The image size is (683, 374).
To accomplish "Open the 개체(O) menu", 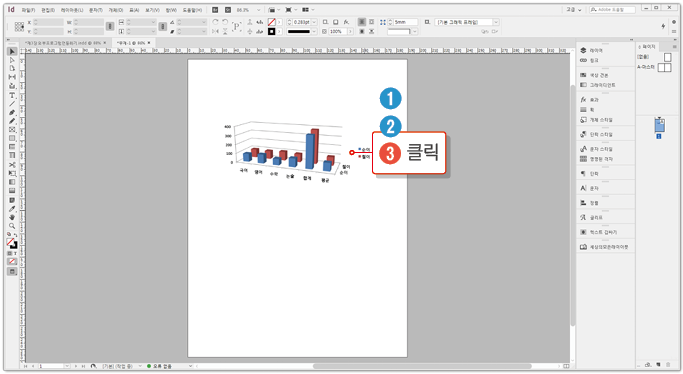I will 116,10.
